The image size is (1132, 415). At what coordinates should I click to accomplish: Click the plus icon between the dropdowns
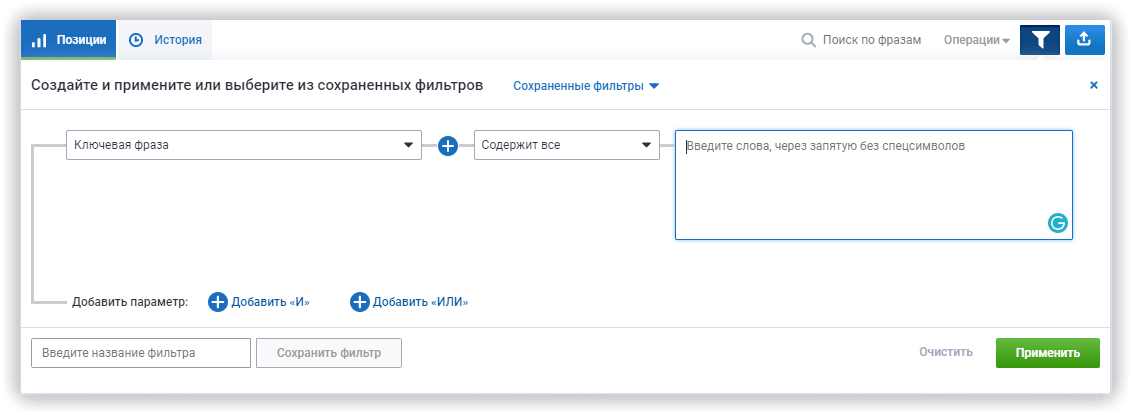tap(448, 146)
